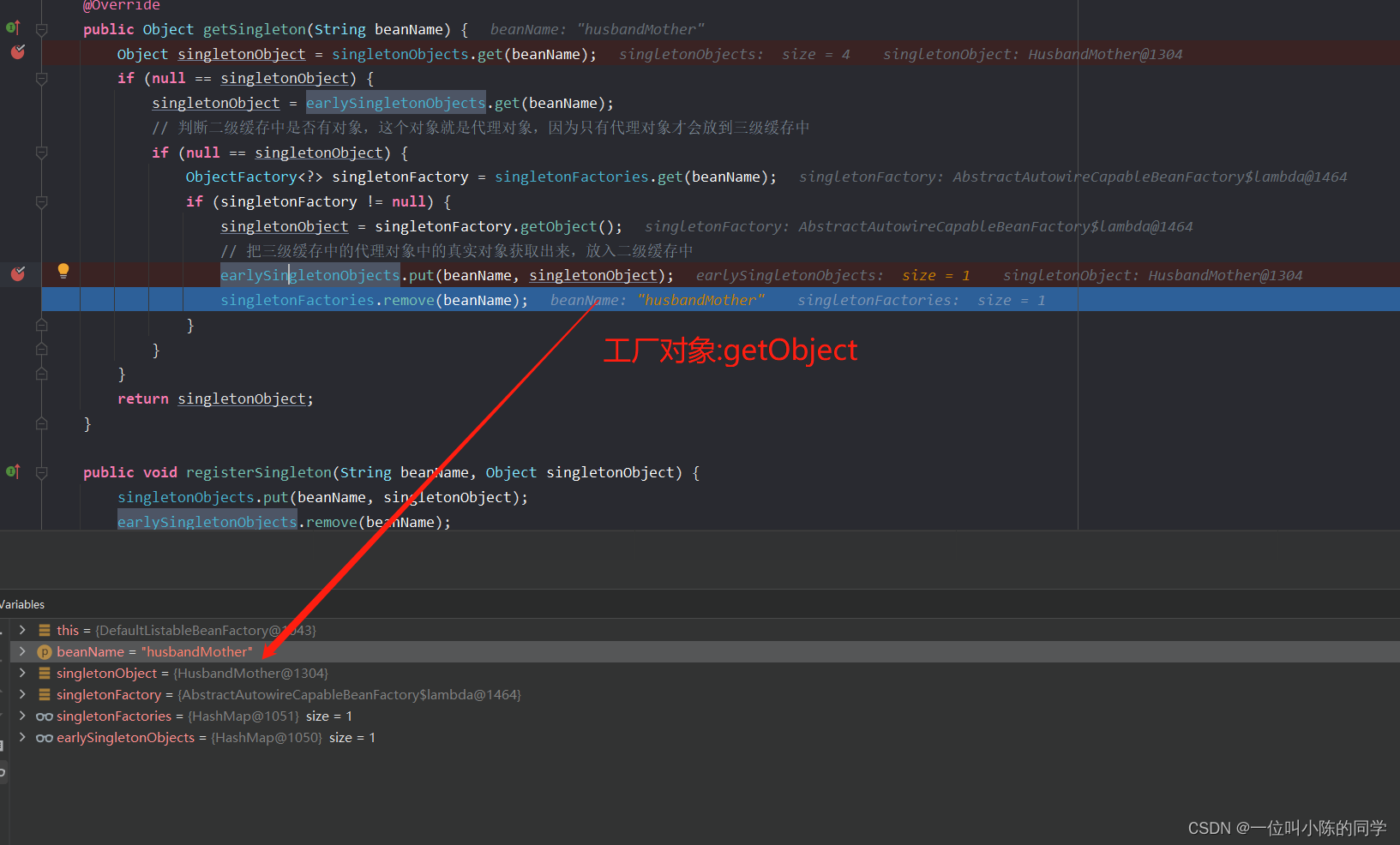Click the parameter 'p' icon beside beanName
The height and width of the screenshot is (845, 1400).
click(x=45, y=652)
